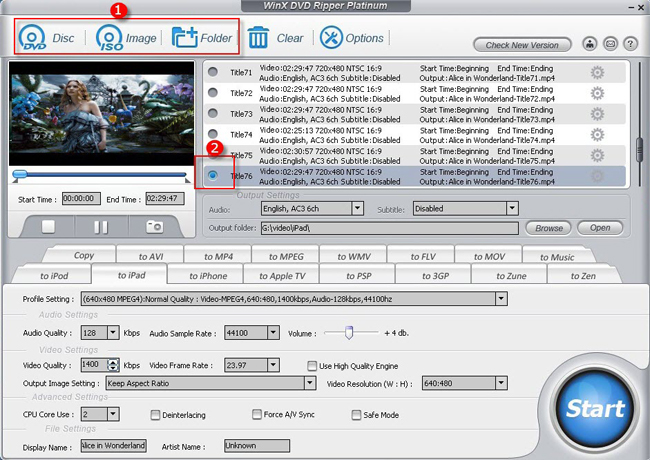Image resolution: width=650 pixels, height=460 pixels.
Task: Open Audio Quality dropdown
Action: 113,333
